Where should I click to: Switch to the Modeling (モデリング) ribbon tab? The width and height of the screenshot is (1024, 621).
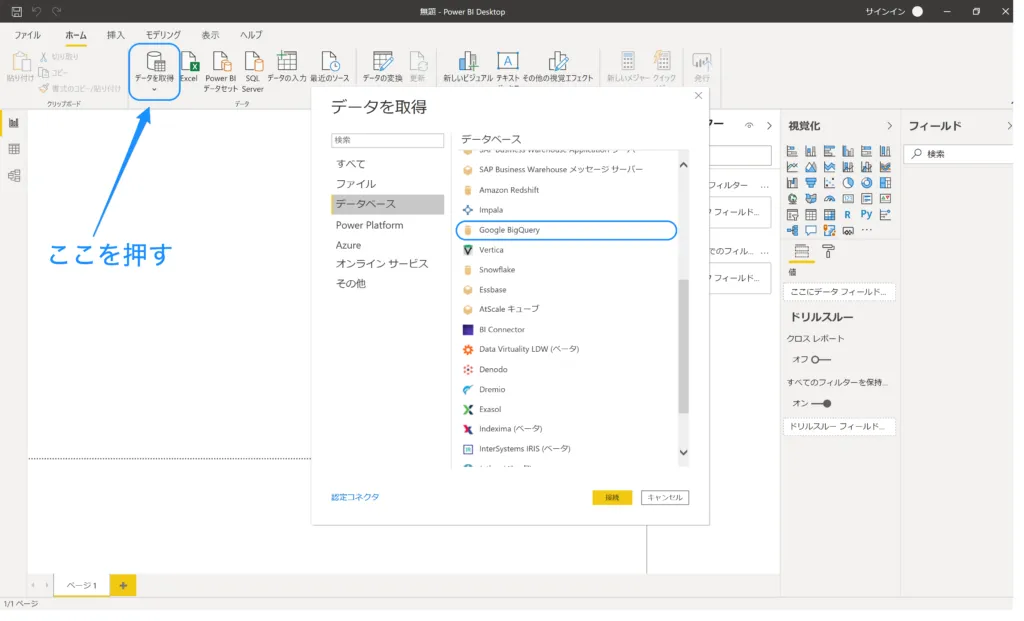[165, 35]
